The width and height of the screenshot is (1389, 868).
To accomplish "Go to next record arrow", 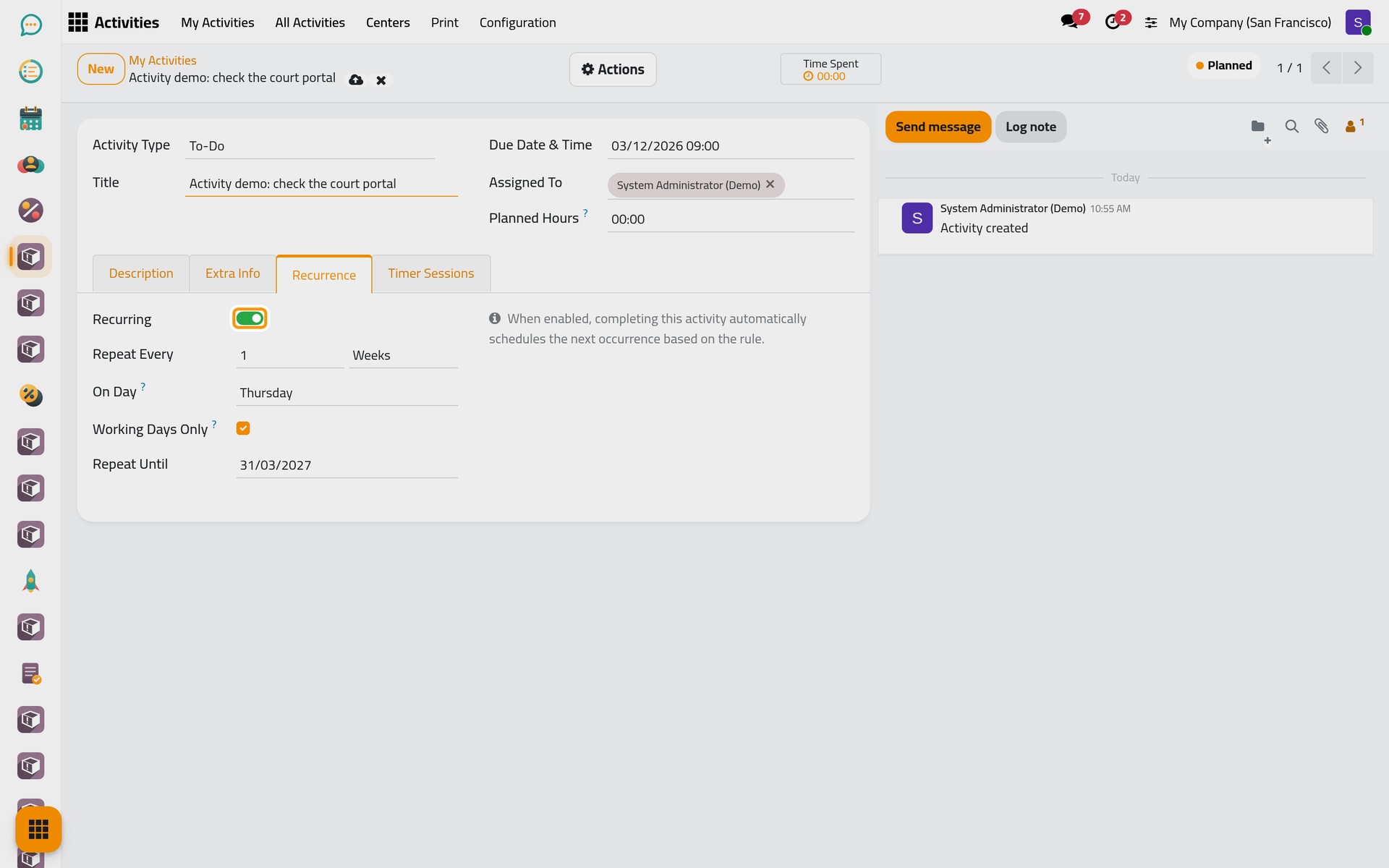I will [x=1358, y=68].
